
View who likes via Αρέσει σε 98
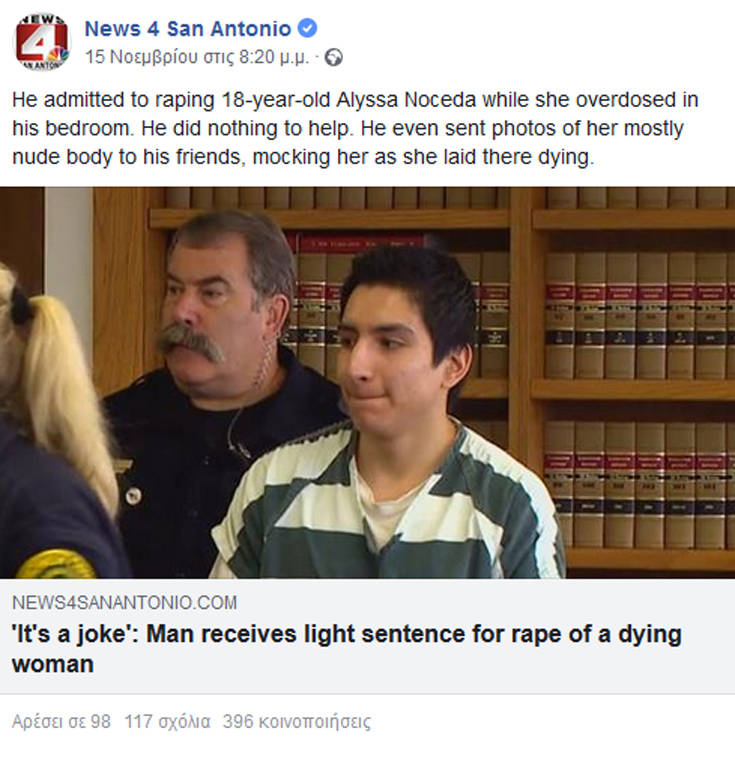pos(61,722)
